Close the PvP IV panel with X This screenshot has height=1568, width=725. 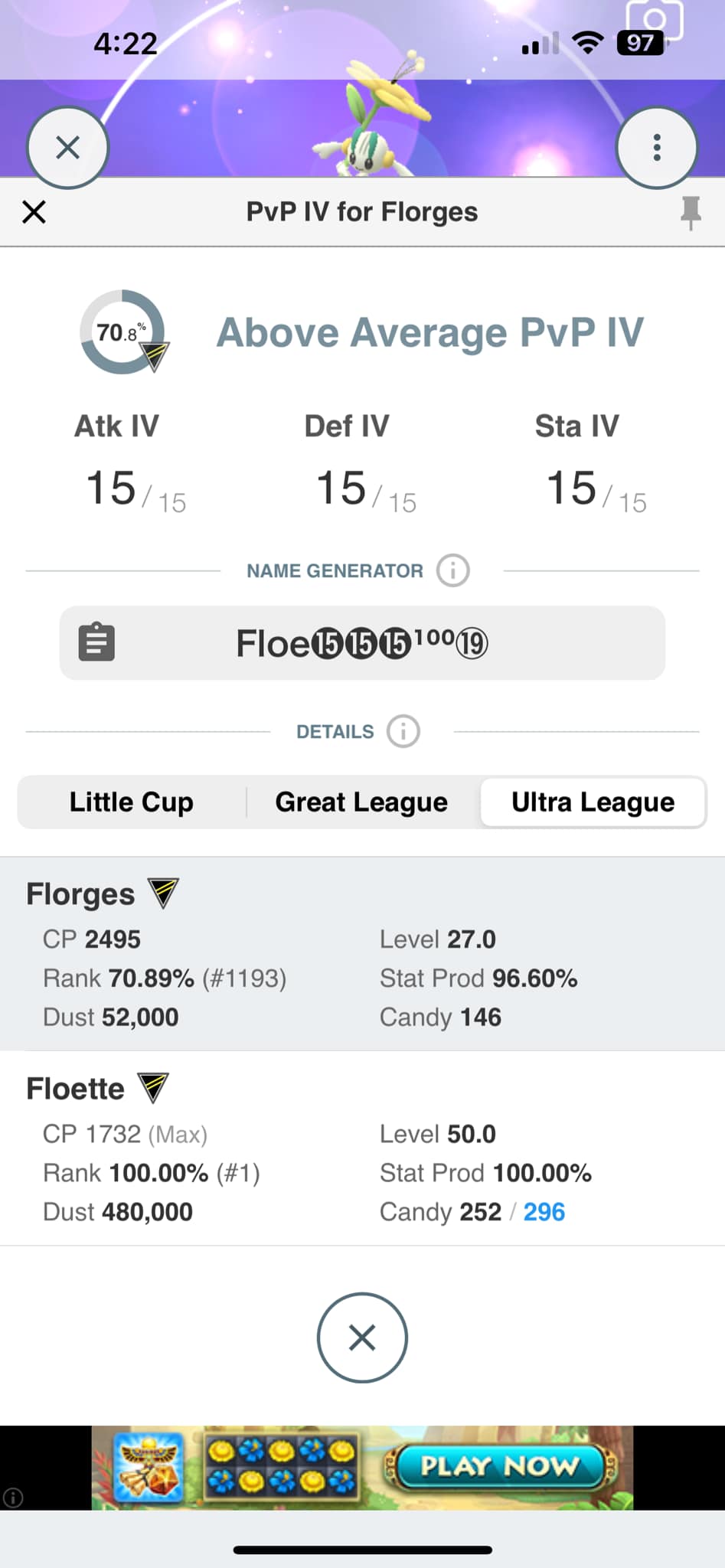(34, 212)
